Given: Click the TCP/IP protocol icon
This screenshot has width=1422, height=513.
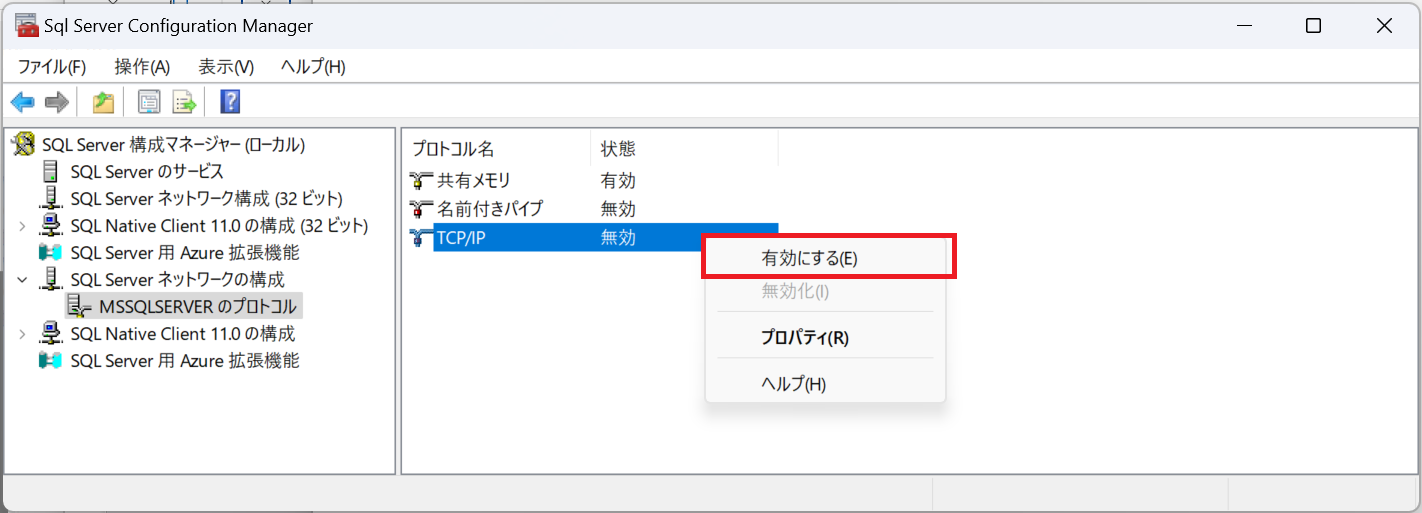Looking at the screenshot, I should pos(422,238).
